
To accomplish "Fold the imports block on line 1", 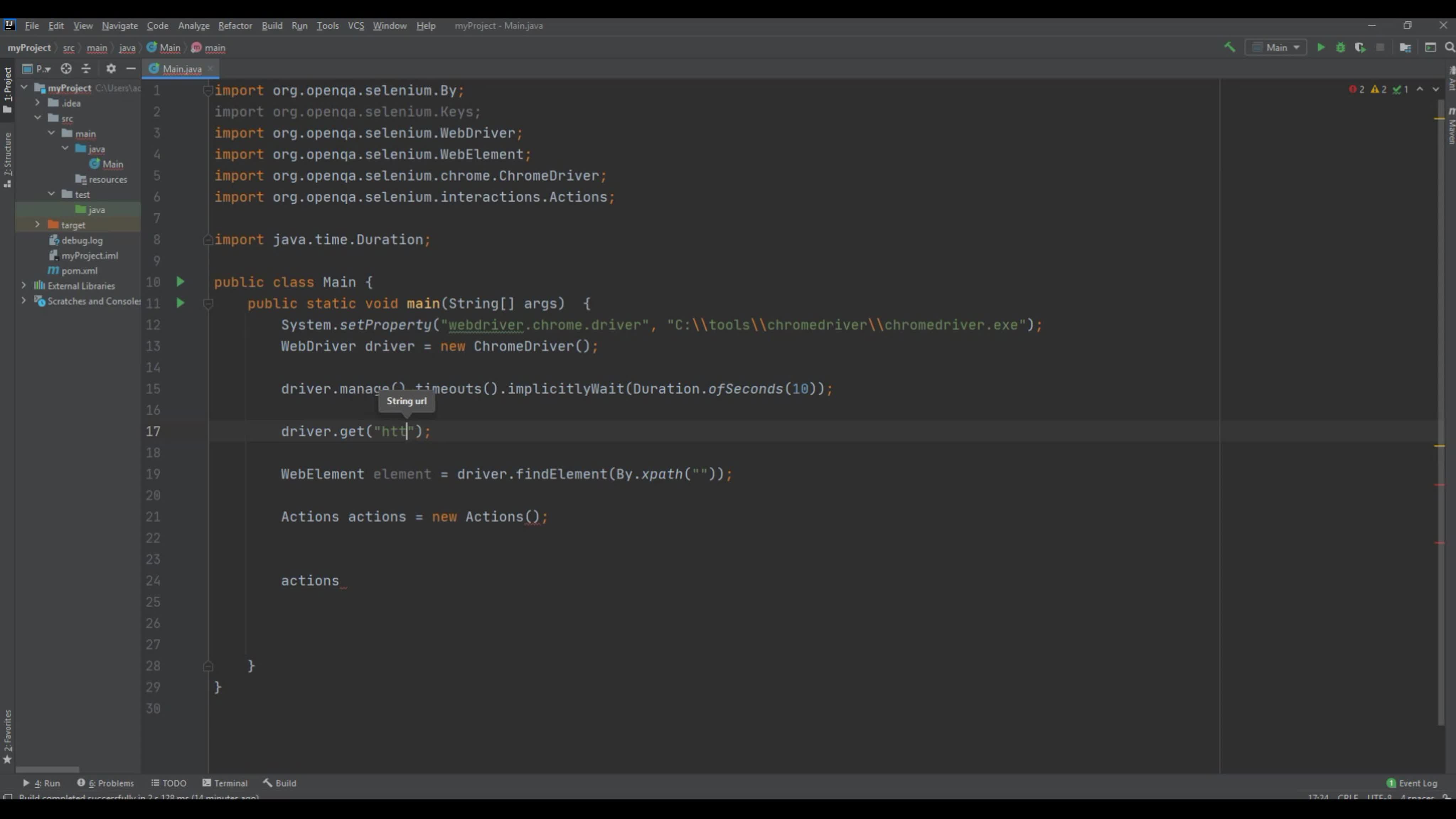I will (x=208, y=90).
